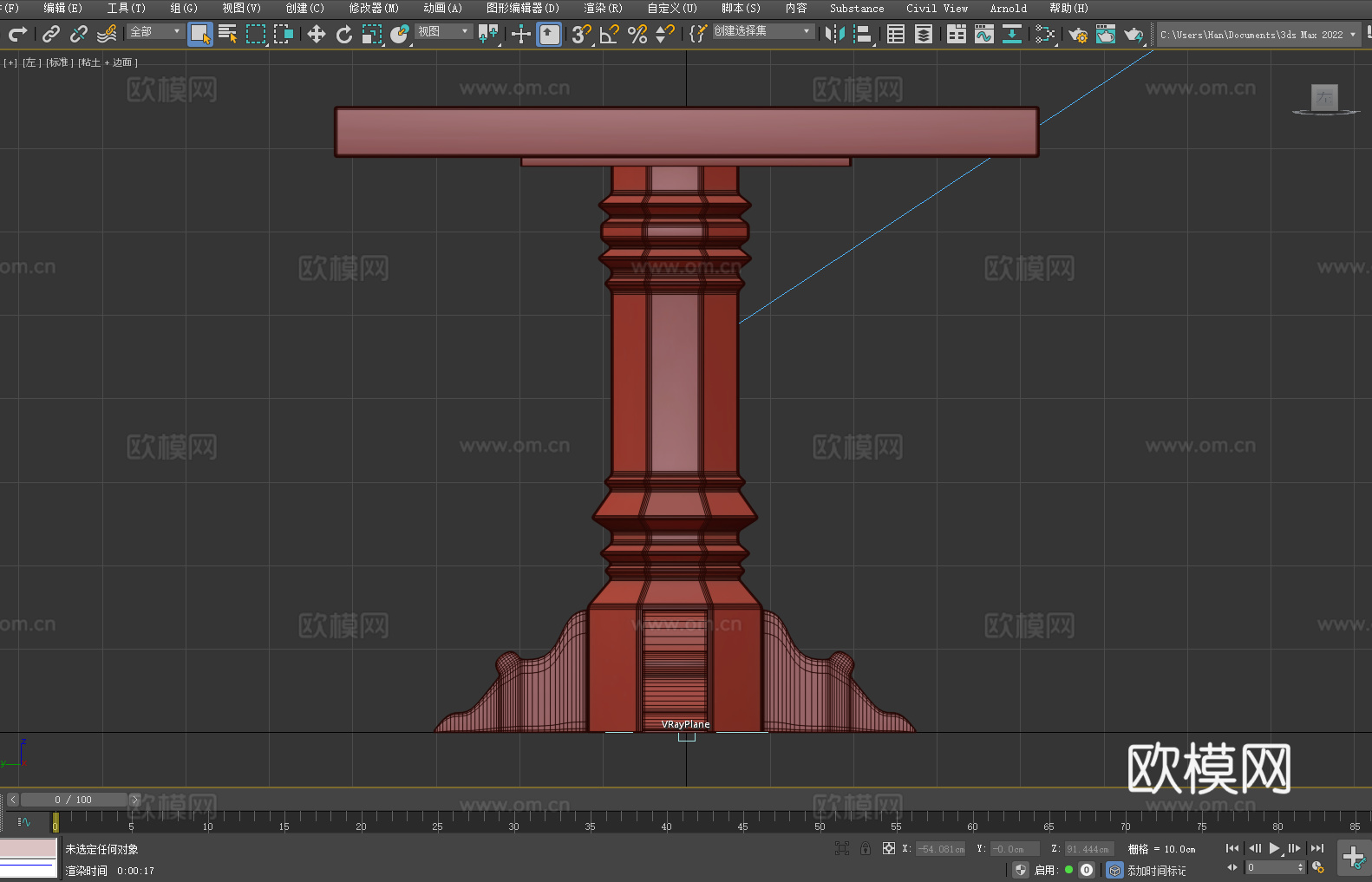
Task: Activate the Rotate tool
Action: [x=344, y=34]
